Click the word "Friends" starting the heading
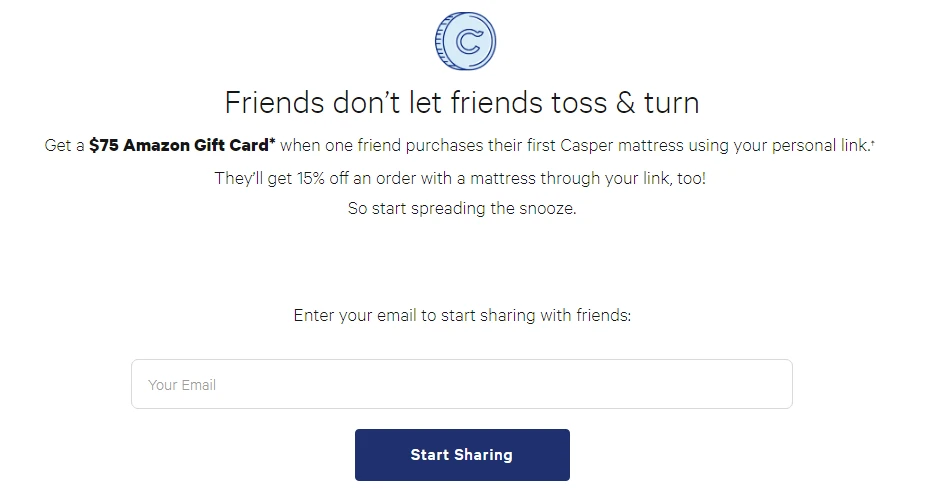This screenshot has height=500, width=940. point(261,102)
